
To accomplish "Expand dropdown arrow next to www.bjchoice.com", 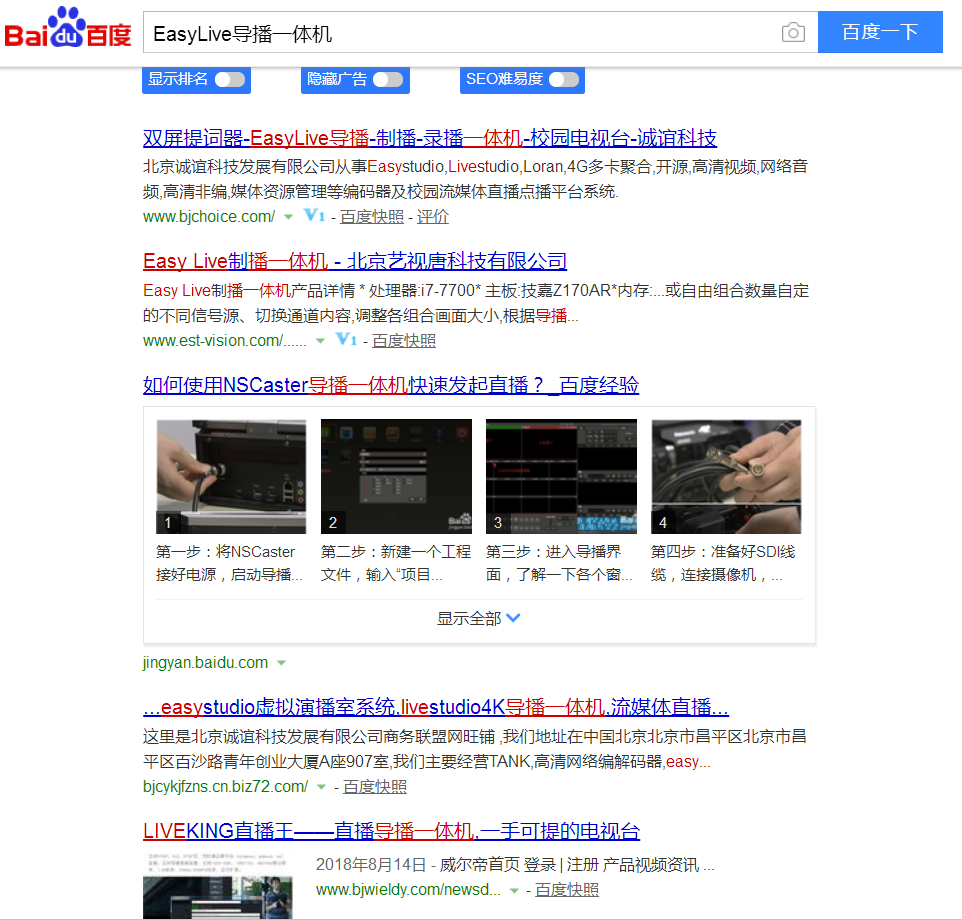I will click(288, 217).
